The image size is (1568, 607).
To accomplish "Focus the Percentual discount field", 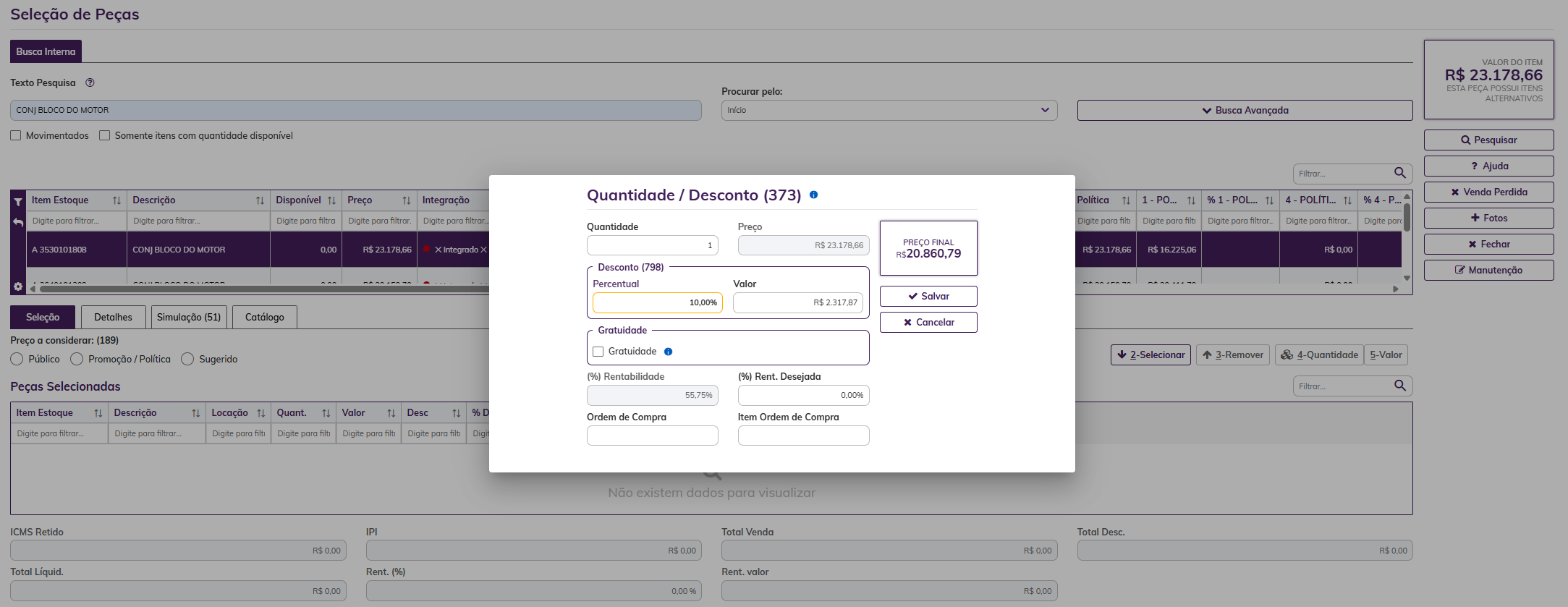I will pyautogui.click(x=657, y=302).
